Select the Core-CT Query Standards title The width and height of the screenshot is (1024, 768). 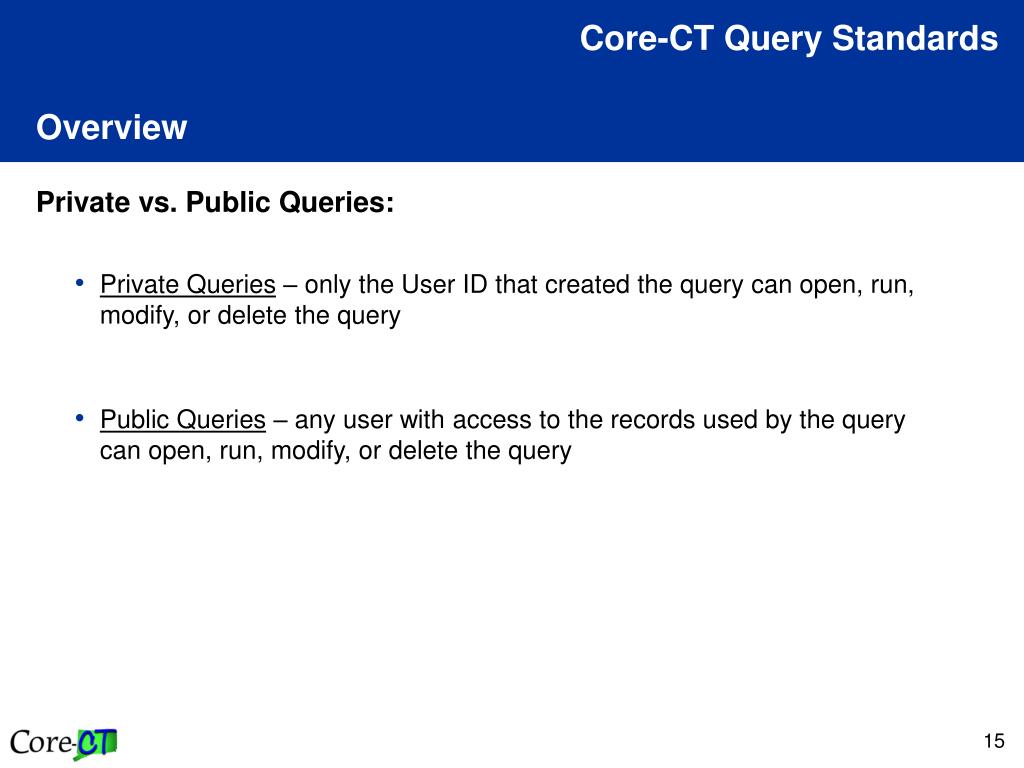(789, 39)
